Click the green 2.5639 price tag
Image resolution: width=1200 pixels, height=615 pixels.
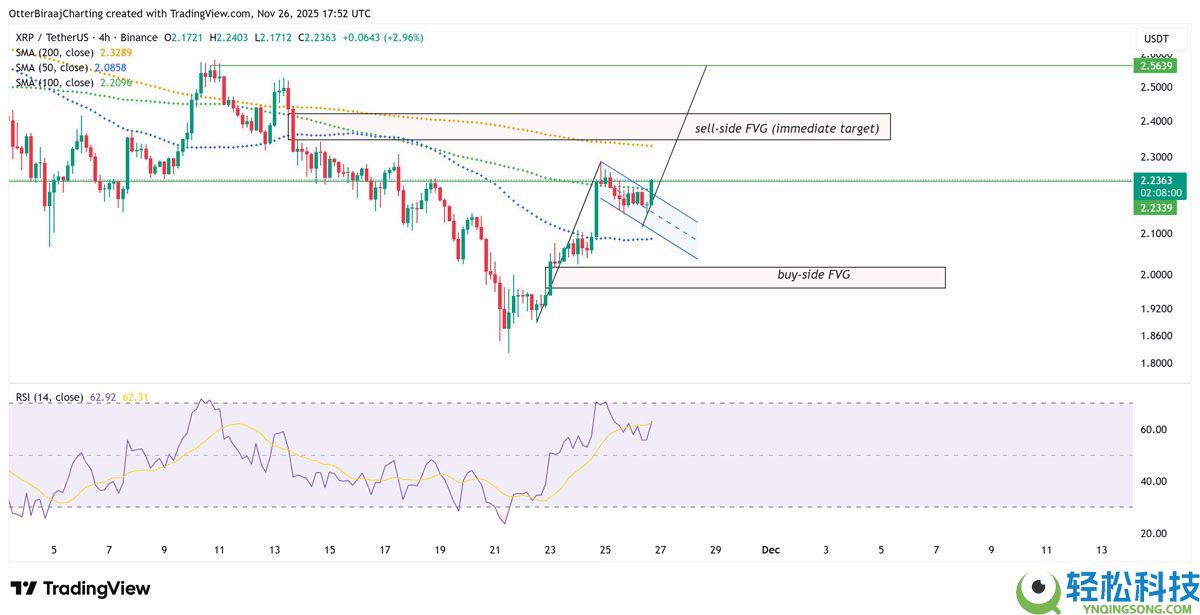coord(1154,65)
